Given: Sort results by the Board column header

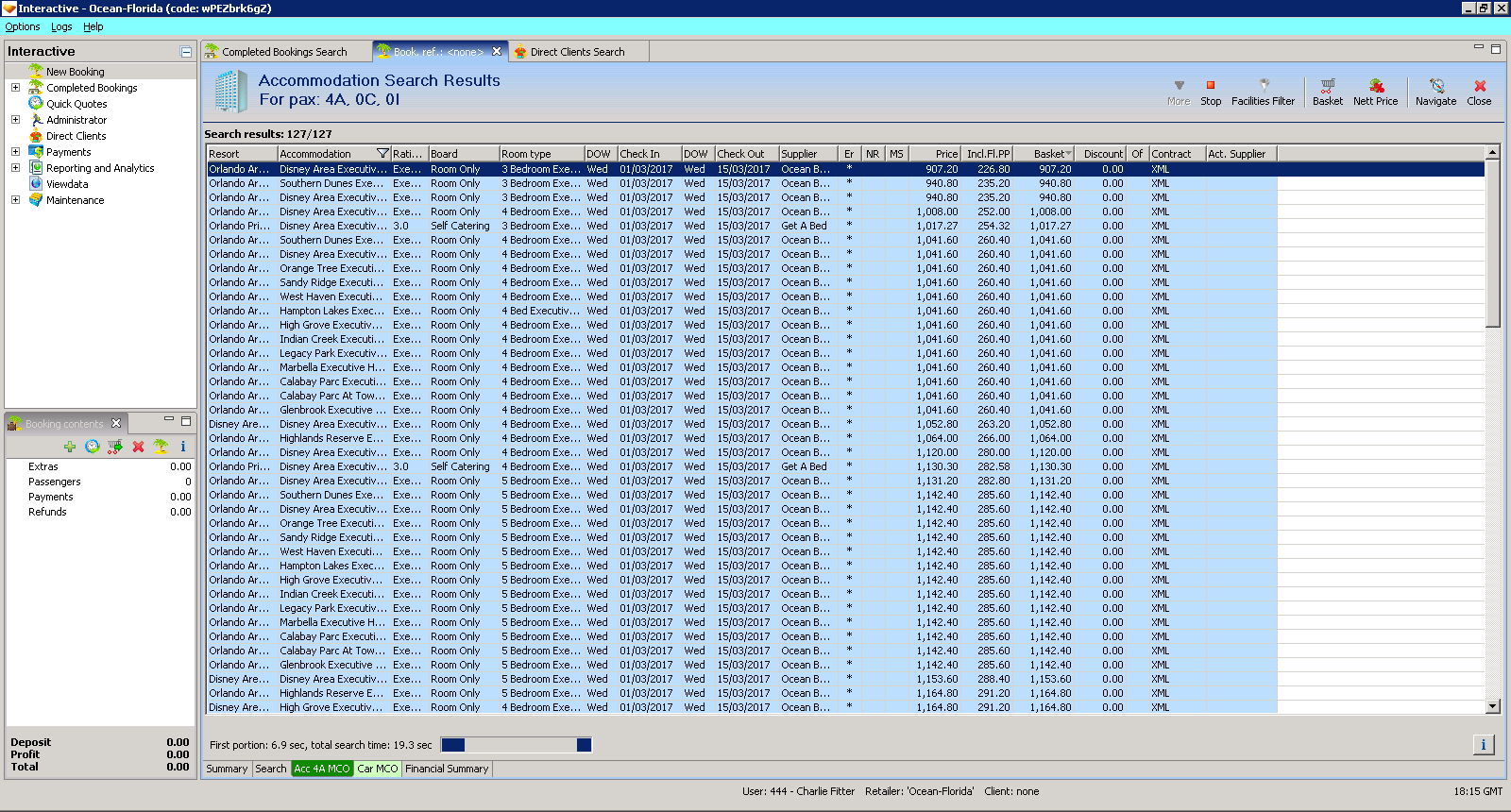Looking at the screenshot, I should click(464, 154).
